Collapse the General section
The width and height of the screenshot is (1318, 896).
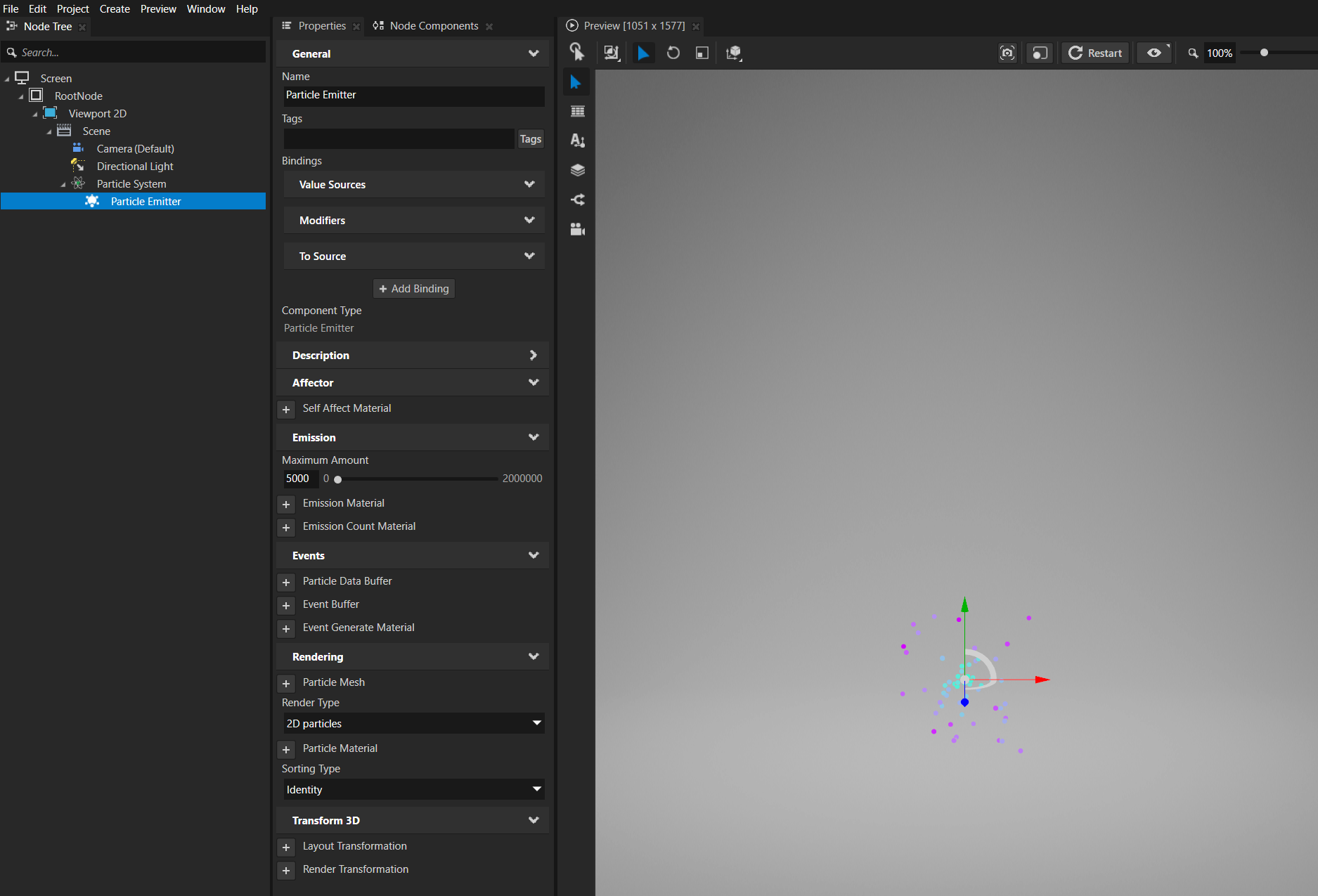click(534, 53)
